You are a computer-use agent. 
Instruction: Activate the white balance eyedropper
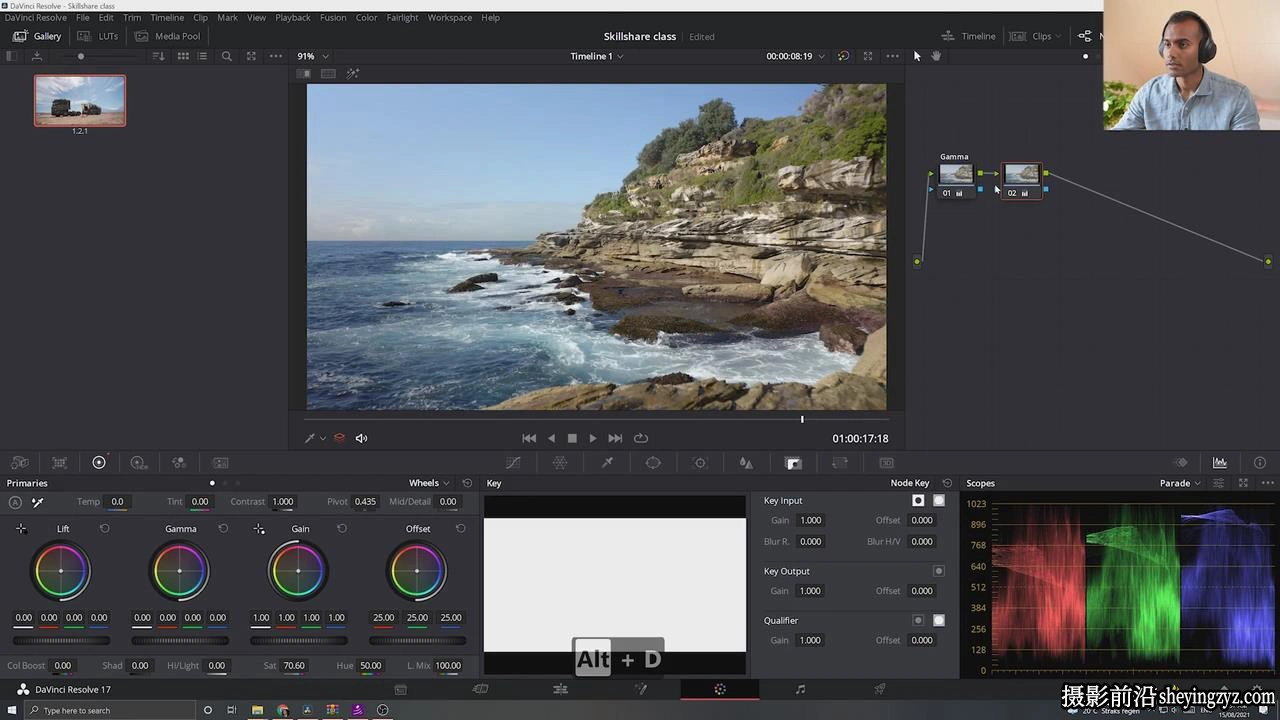pyautogui.click(x=38, y=502)
